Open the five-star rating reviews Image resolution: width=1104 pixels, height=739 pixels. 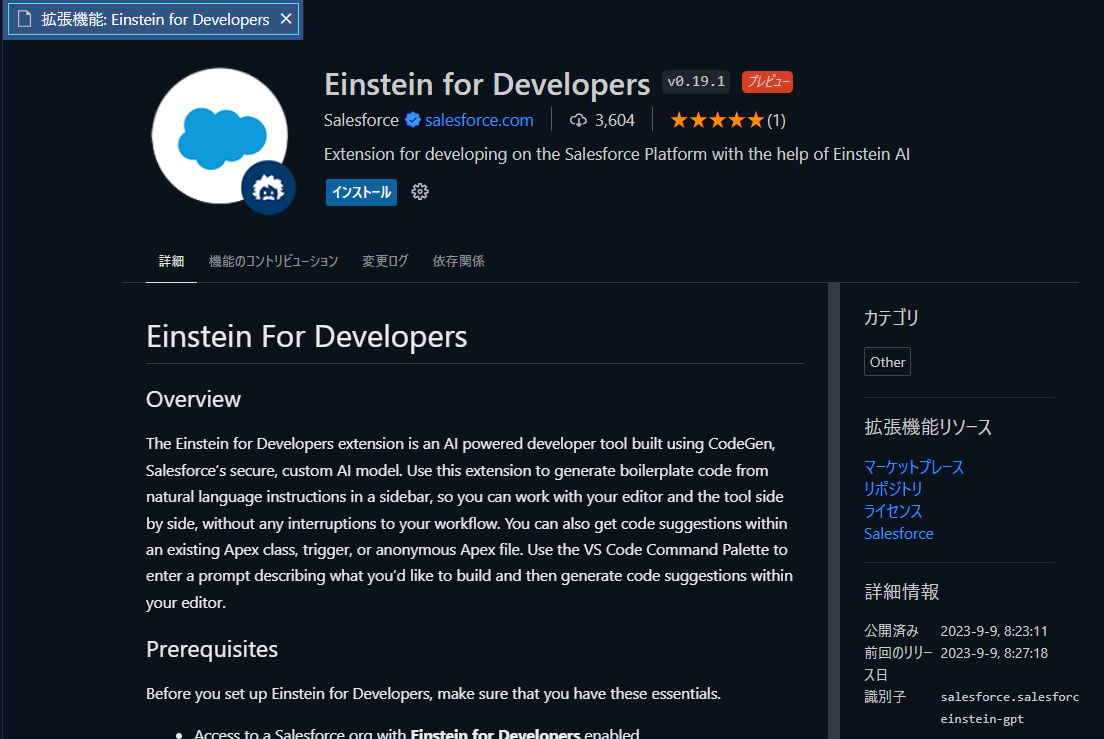(717, 120)
